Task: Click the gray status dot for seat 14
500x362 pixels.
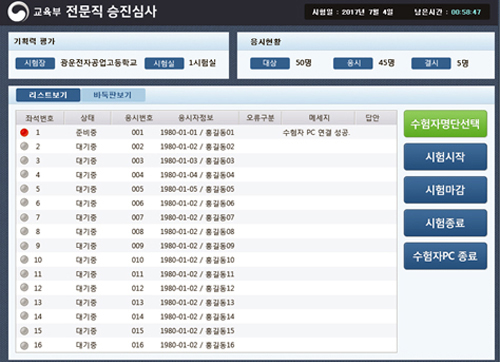Action: (x=24, y=316)
